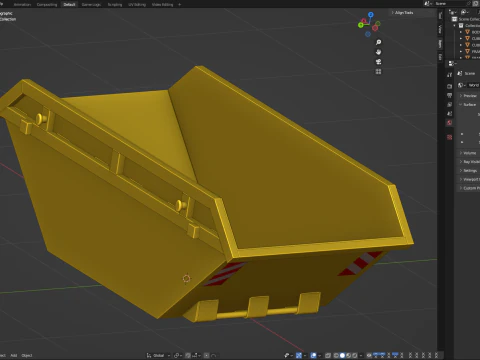Image resolution: width=480 pixels, height=360 pixels.
Task: Expand the Ray Visibility panel
Action: point(469,162)
